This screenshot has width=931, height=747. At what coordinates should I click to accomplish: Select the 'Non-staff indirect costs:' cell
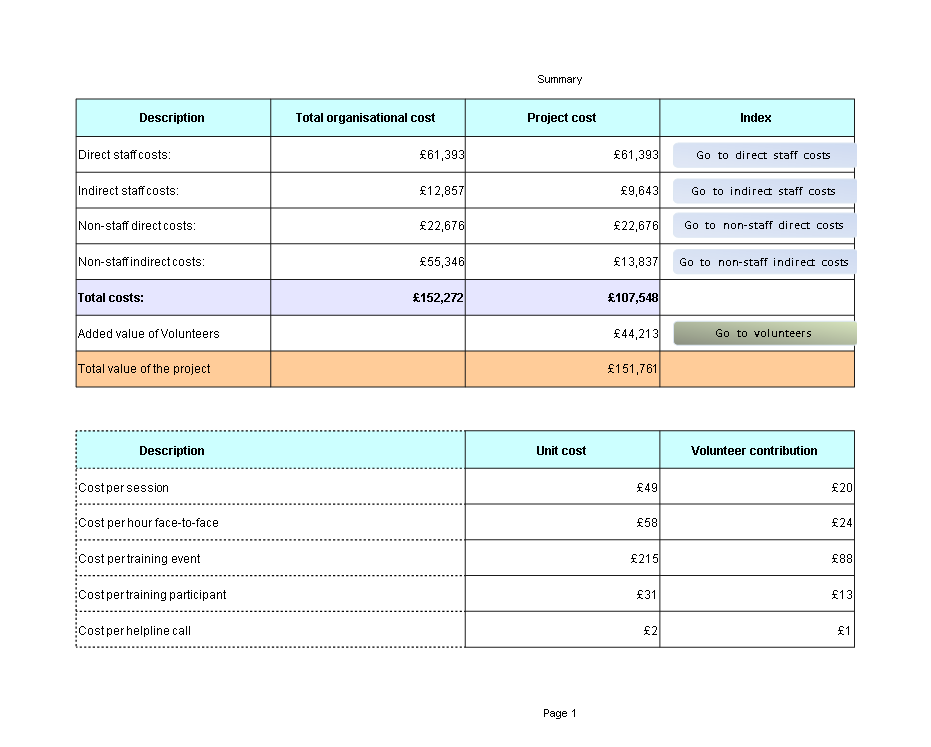[173, 262]
